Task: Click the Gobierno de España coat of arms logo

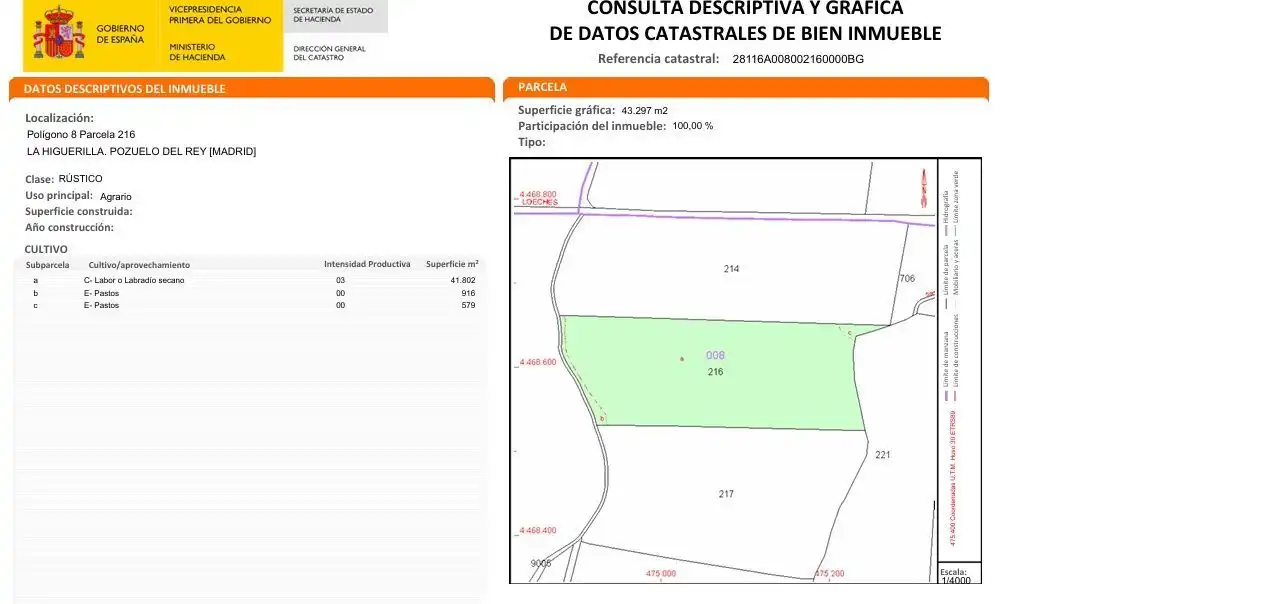Action: click(x=59, y=33)
